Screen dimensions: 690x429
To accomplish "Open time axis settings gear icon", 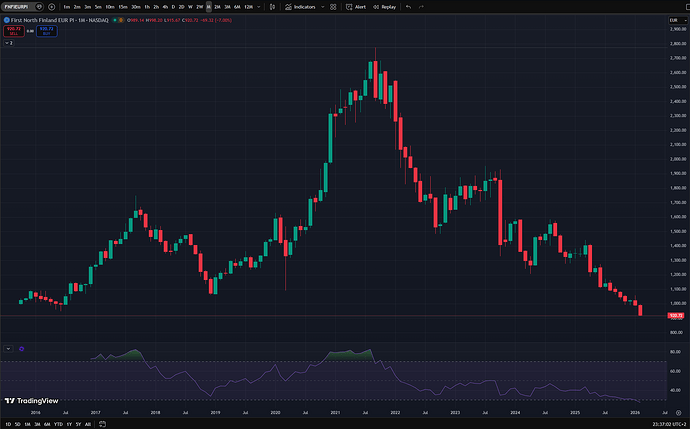I will coord(679,413).
